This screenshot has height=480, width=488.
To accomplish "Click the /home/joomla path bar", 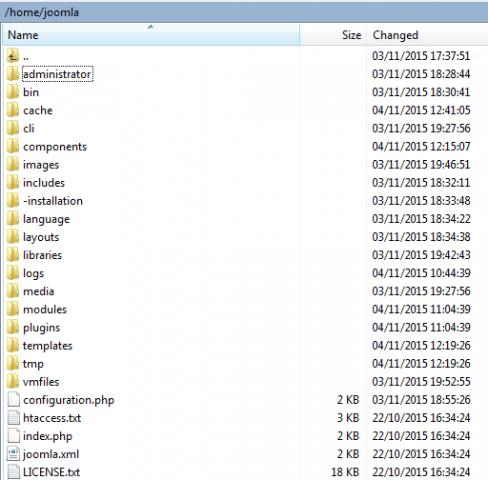I will point(244,12).
